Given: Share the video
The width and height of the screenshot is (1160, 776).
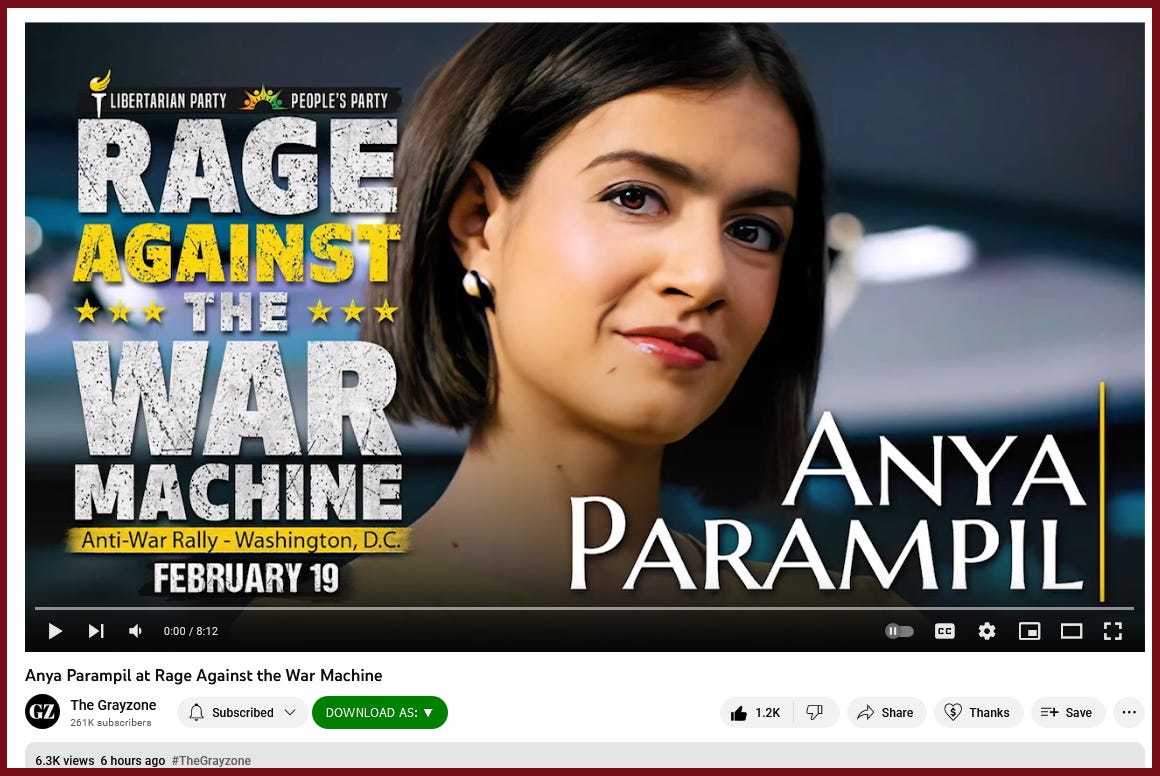Looking at the screenshot, I should (886, 712).
